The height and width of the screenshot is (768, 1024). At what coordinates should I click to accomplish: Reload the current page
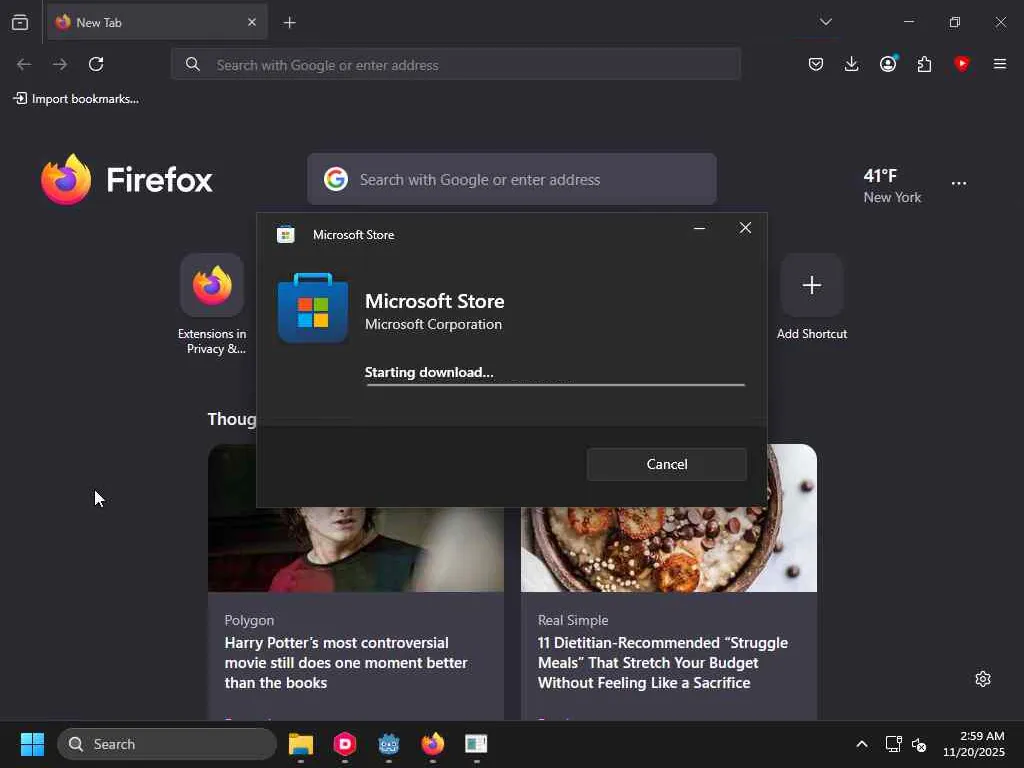click(x=96, y=64)
